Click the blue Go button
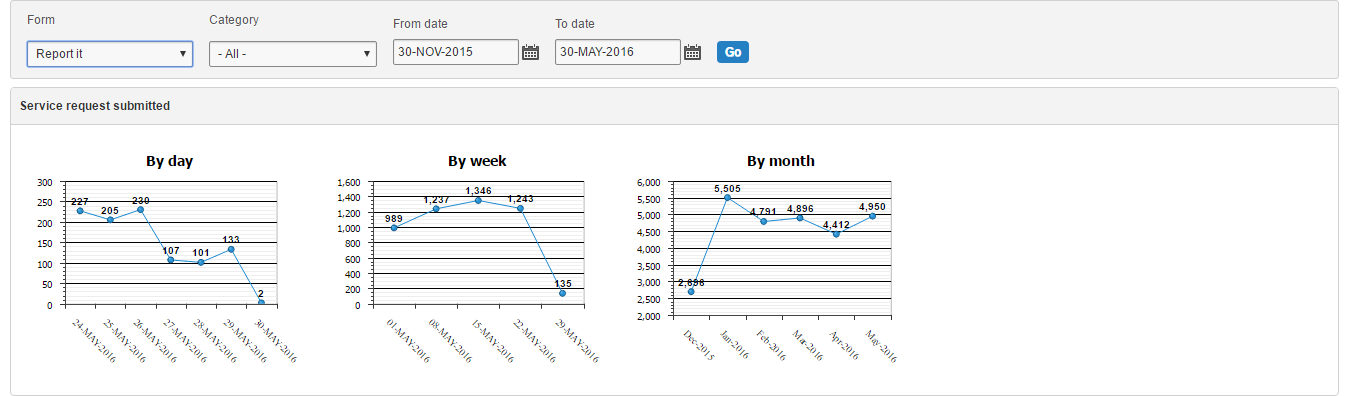 tap(733, 52)
